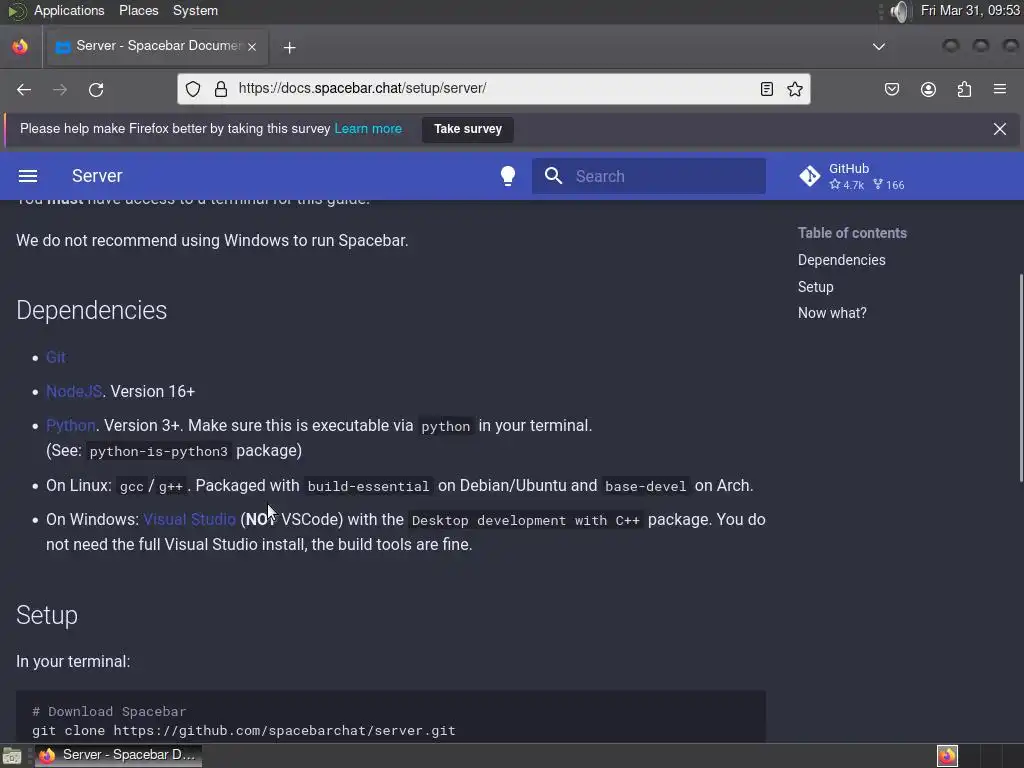1024x768 pixels.
Task: Open tracking protection shield icon
Action: coord(193,89)
